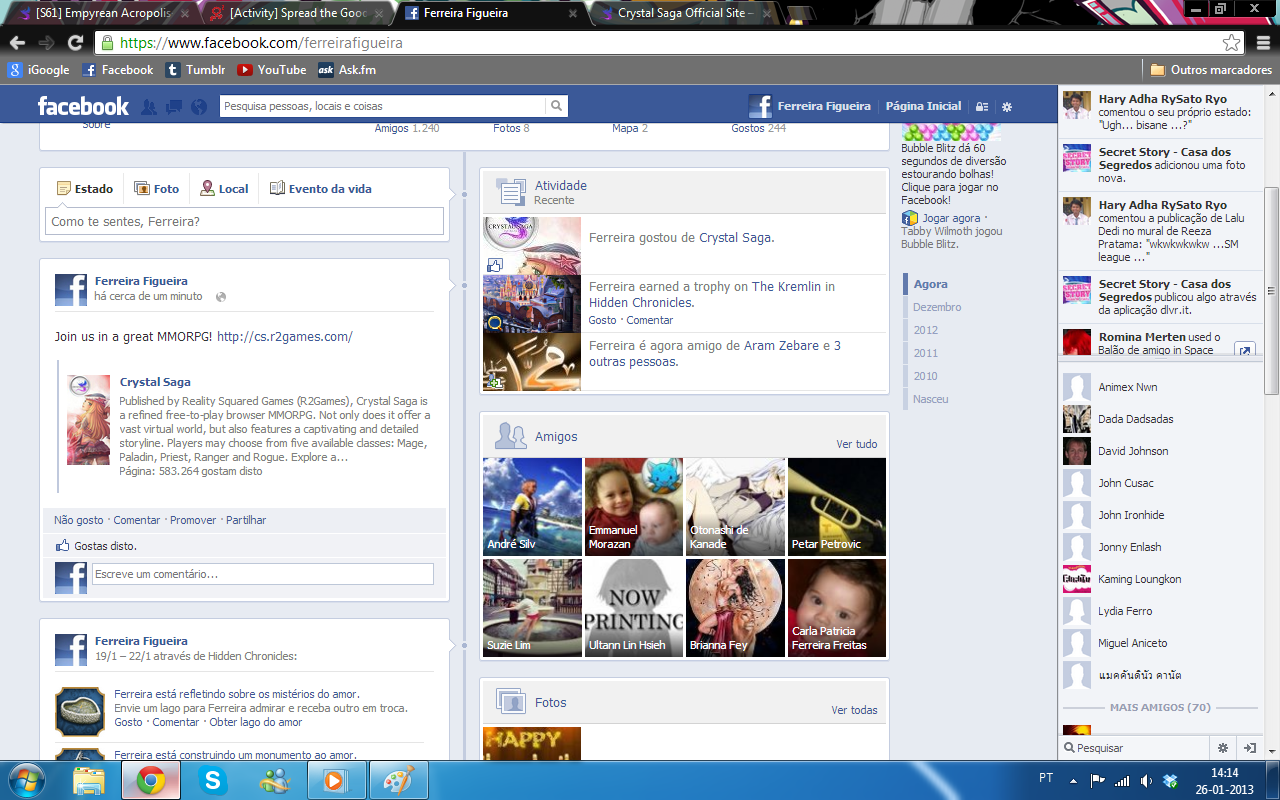Click Ver tudo link in Amigos
Viewport: 1280px width, 800px height.
pyautogui.click(x=856, y=444)
